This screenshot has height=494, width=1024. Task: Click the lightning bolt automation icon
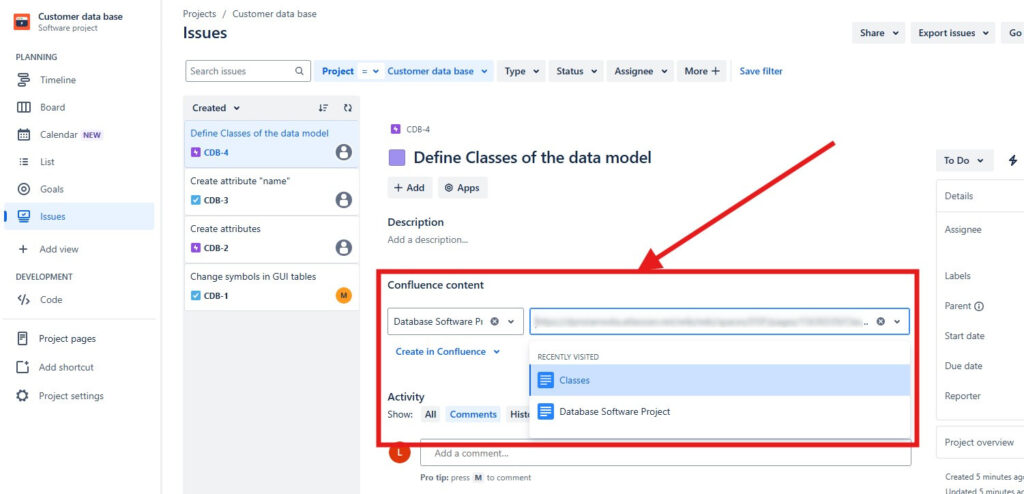(x=1012, y=160)
